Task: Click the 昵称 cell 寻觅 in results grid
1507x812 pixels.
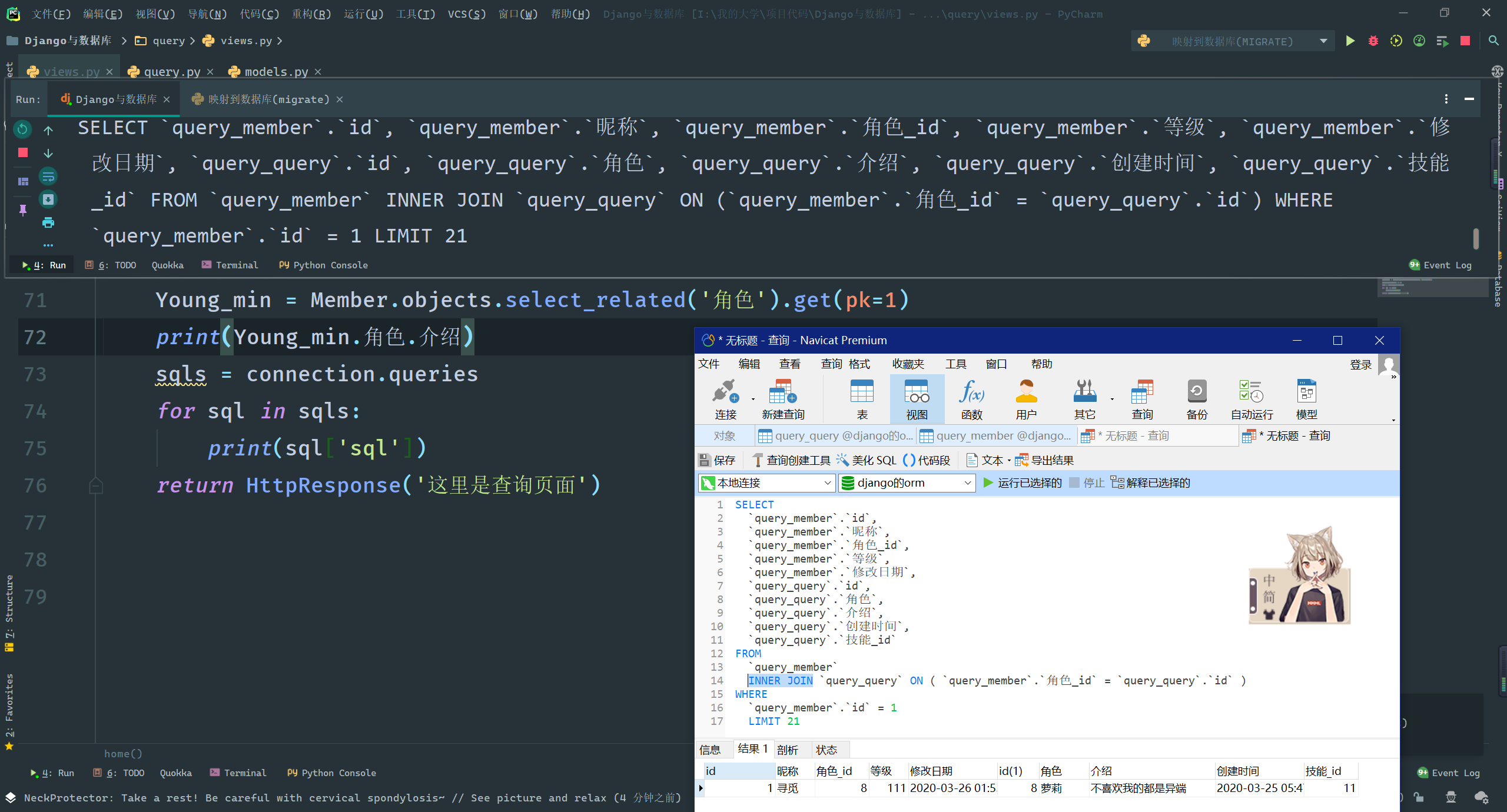Action: (788, 788)
